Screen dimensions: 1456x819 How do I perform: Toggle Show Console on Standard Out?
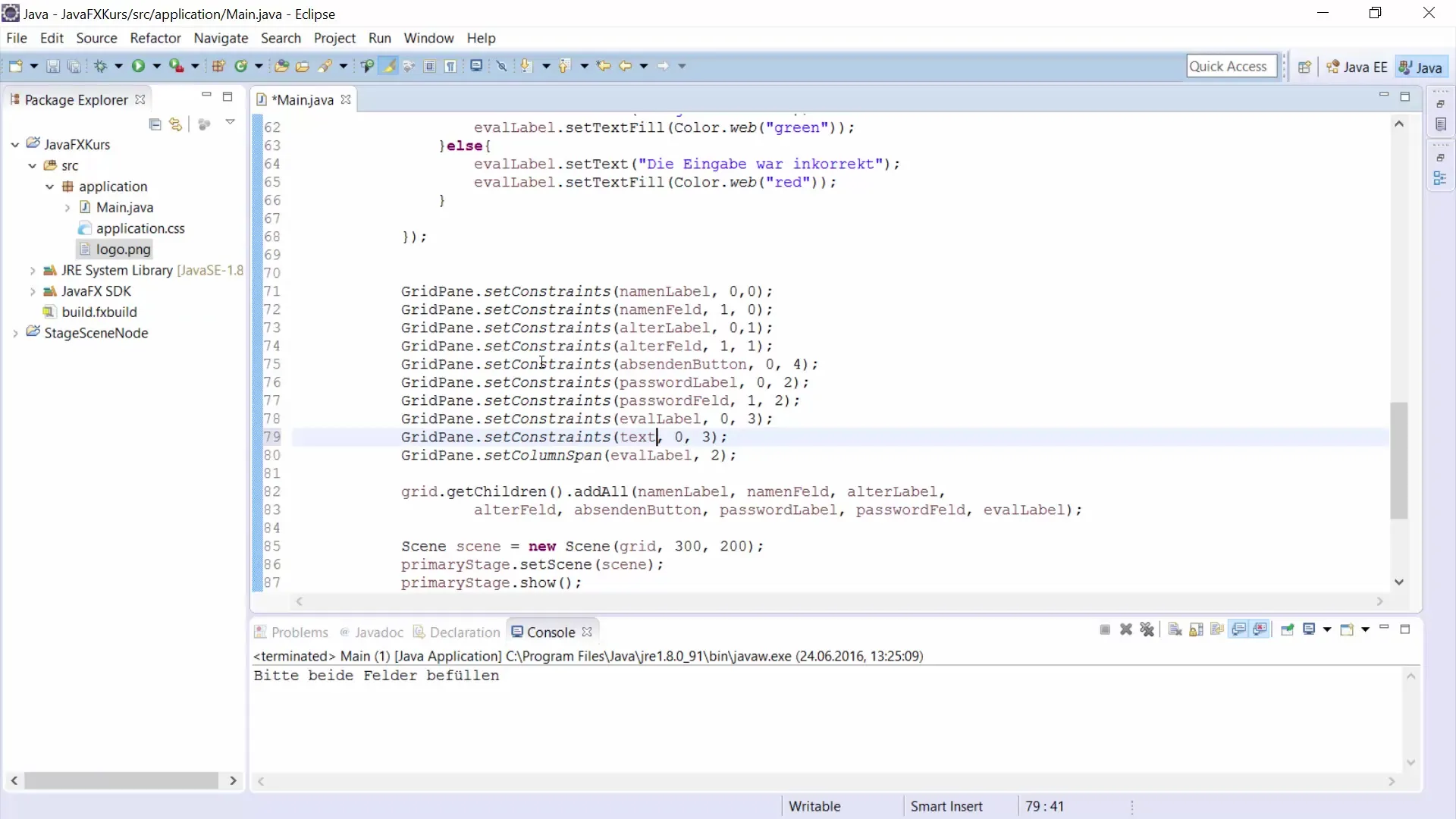1239,630
